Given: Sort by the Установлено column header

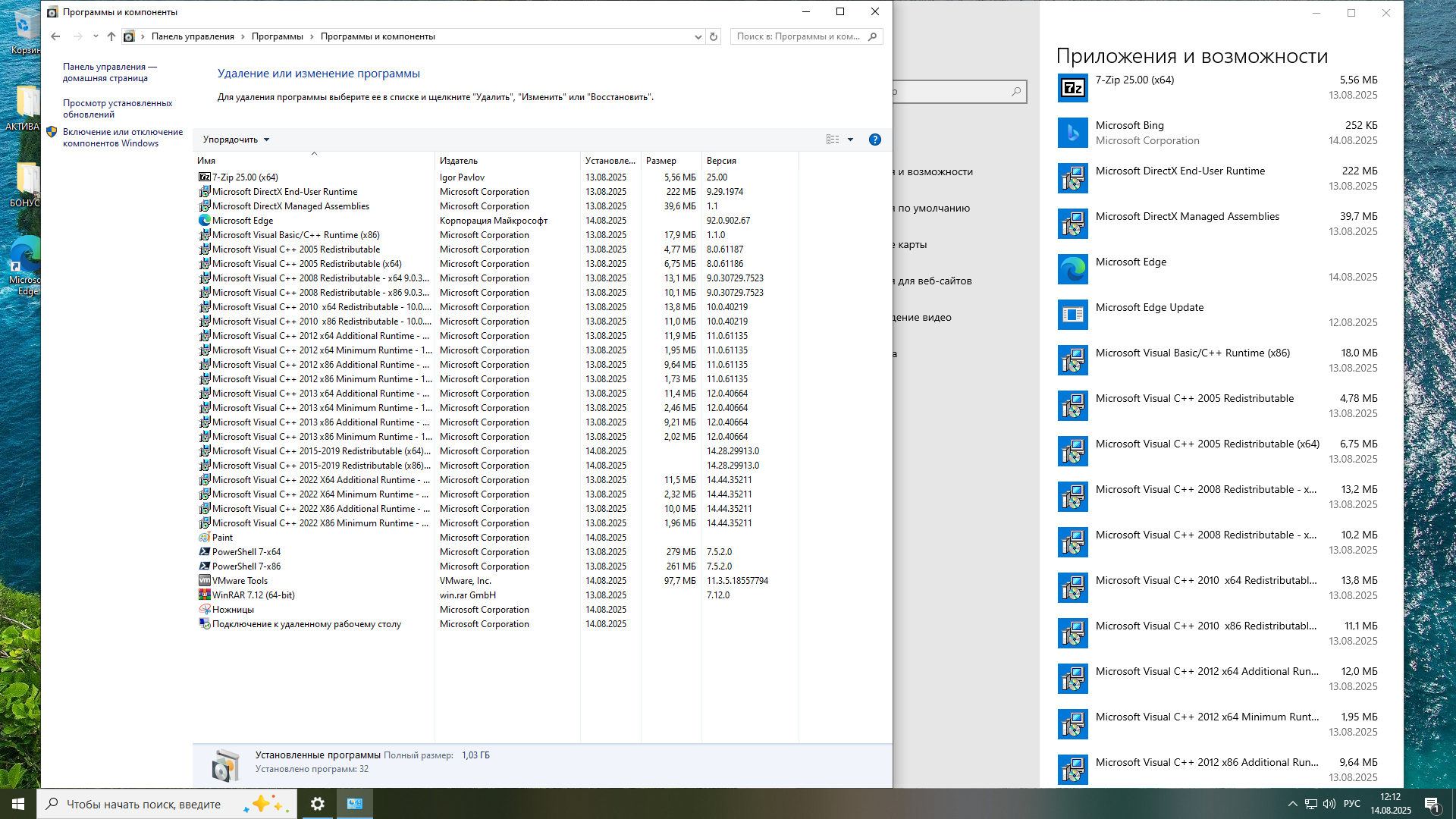Looking at the screenshot, I should tap(610, 161).
